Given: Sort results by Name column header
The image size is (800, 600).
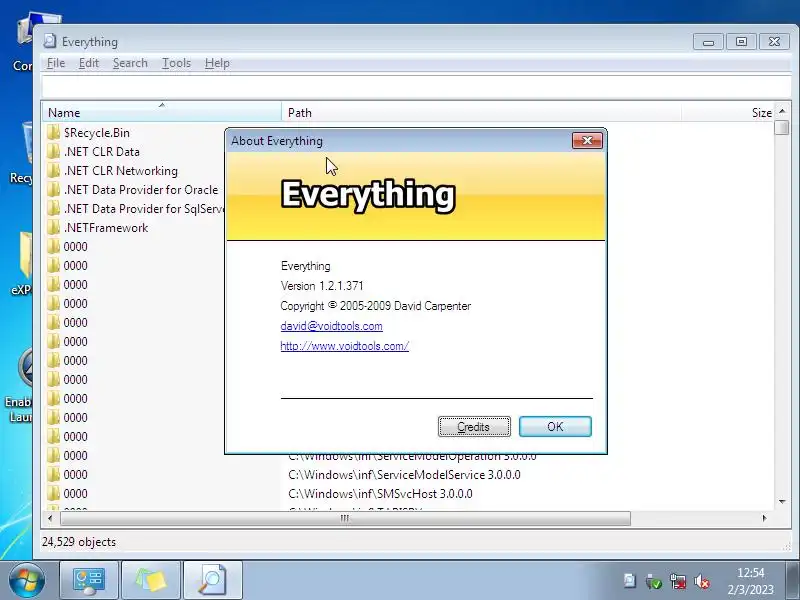Looking at the screenshot, I should pos(161,112).
